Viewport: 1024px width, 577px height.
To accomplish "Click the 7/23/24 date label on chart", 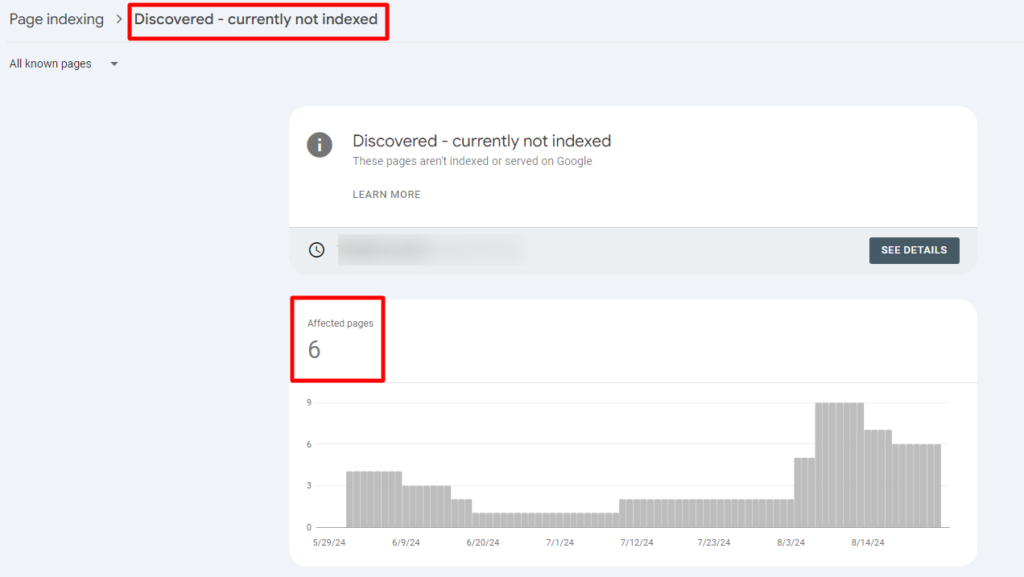I will click(714, 542).
